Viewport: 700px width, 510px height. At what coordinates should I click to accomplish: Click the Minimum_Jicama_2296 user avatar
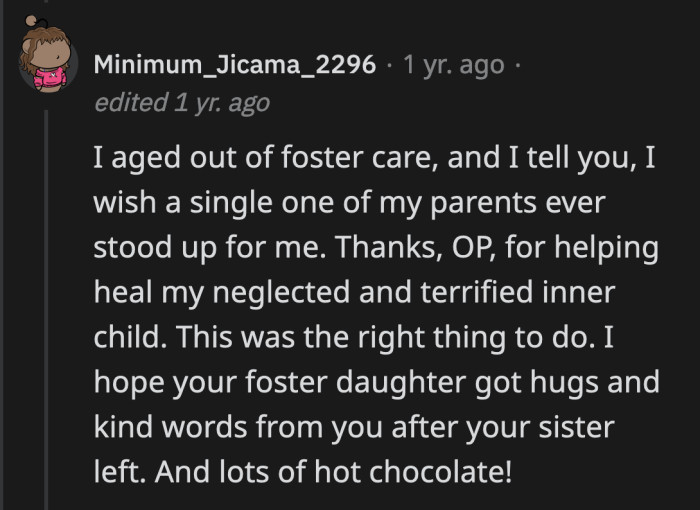(x=45, y=66)
